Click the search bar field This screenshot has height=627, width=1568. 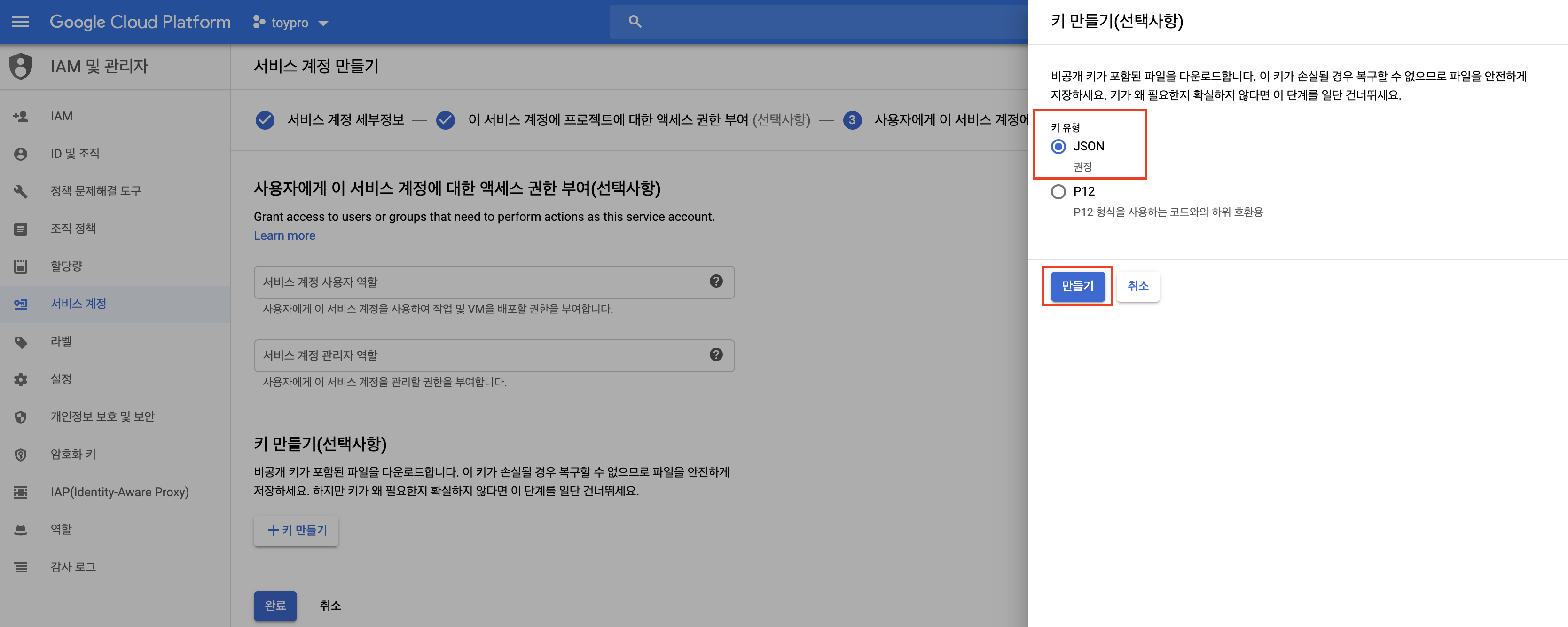[819, 22]
